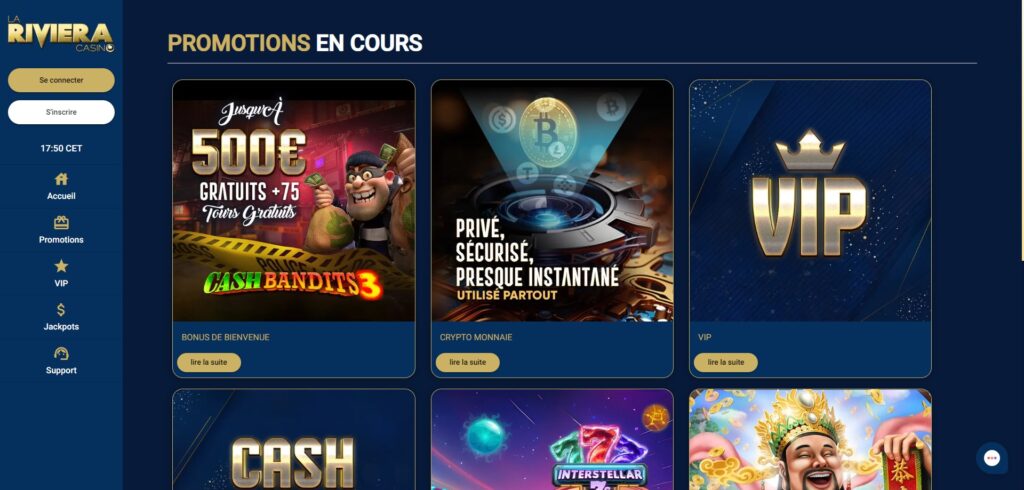Click lire la suite under Crypto Monnaie

click(468, 362)
